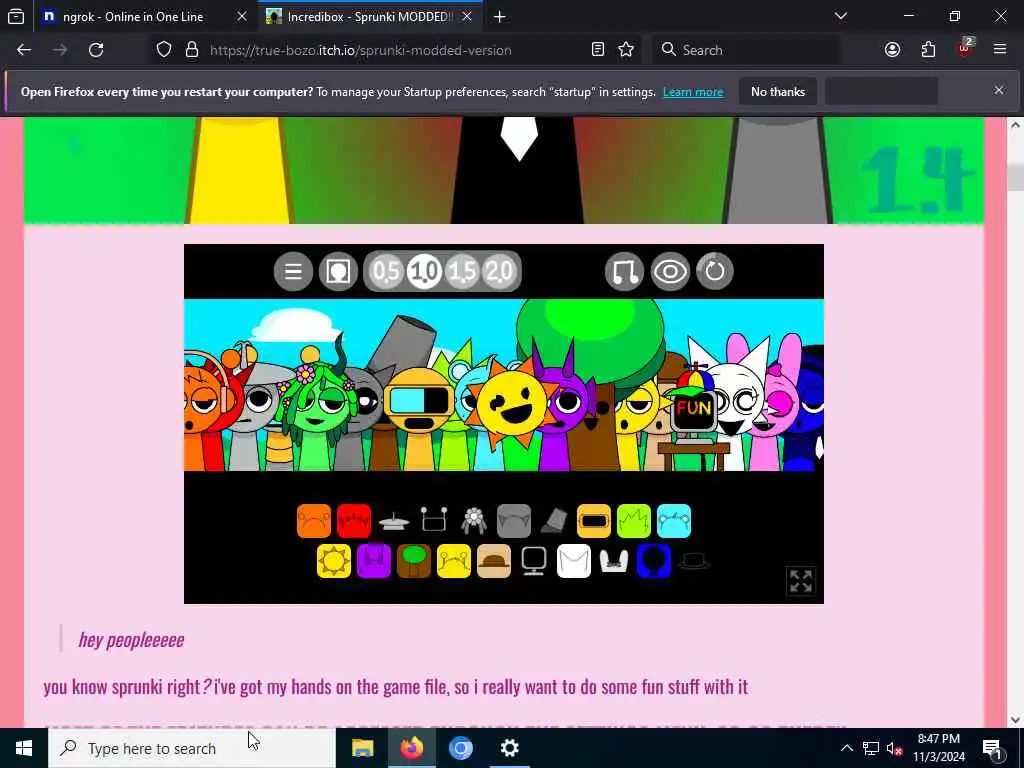Click the character portrait button in game bar

(x=338, y=271)
